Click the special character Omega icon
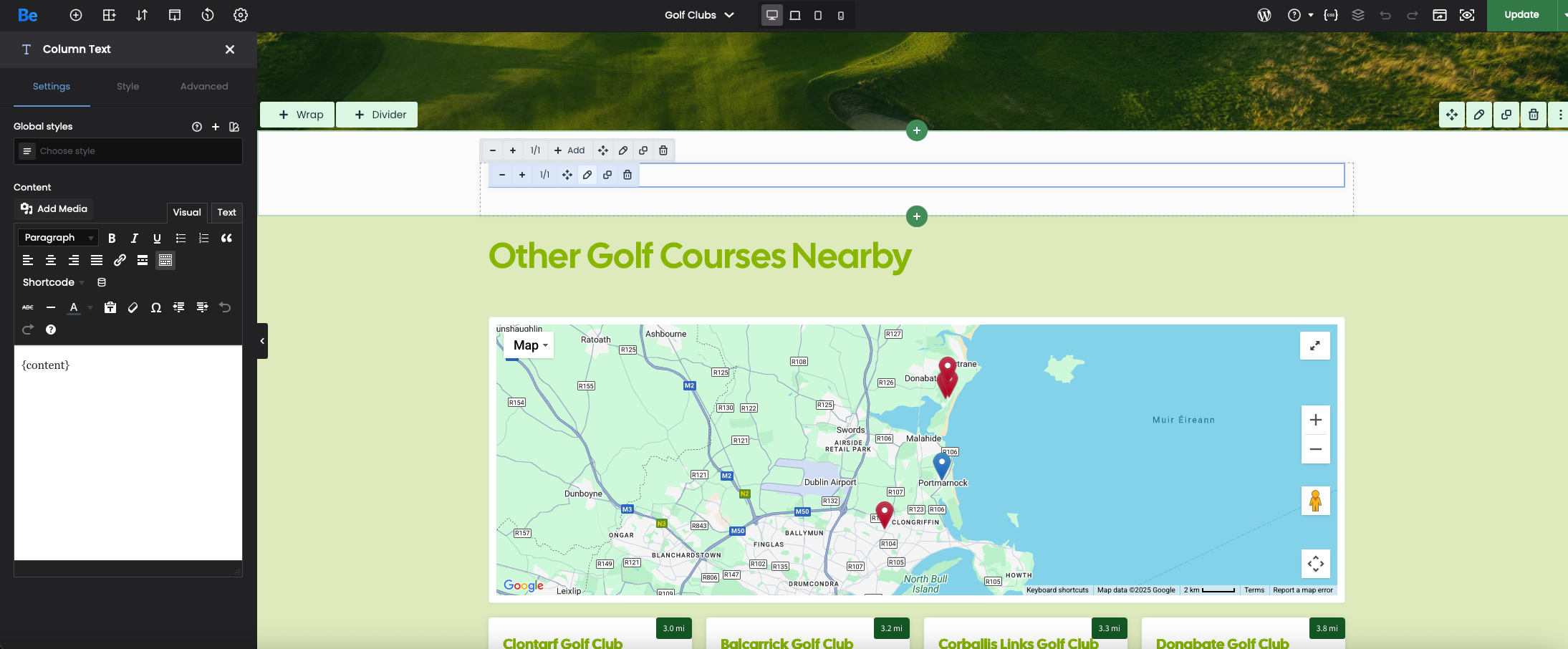The width and height of the screenshot is (1568, 649). [155, 307]
